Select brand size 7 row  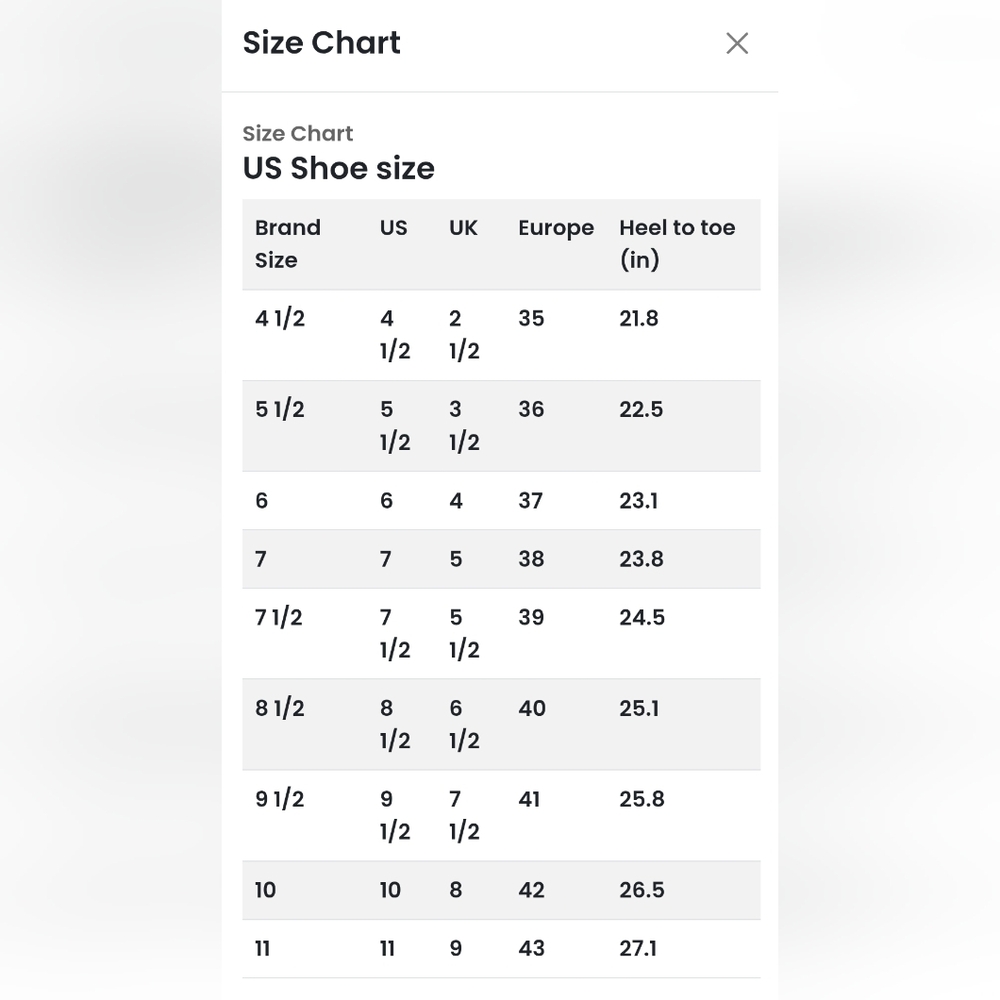(501, 559)
